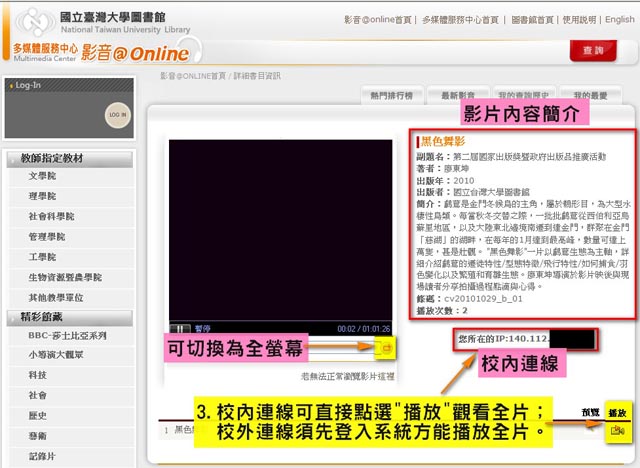Click the 教師指定教材 section header
640x468 pixels.
(70, 159)
